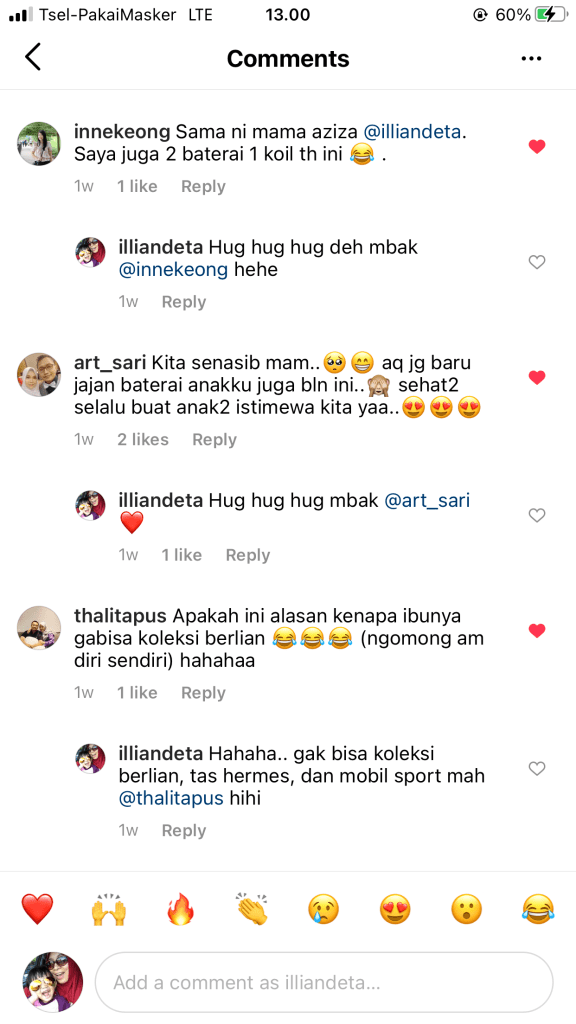Insert the red heart emoji reaction
This screenshot has height=1024, width=576.
[37, 909]
